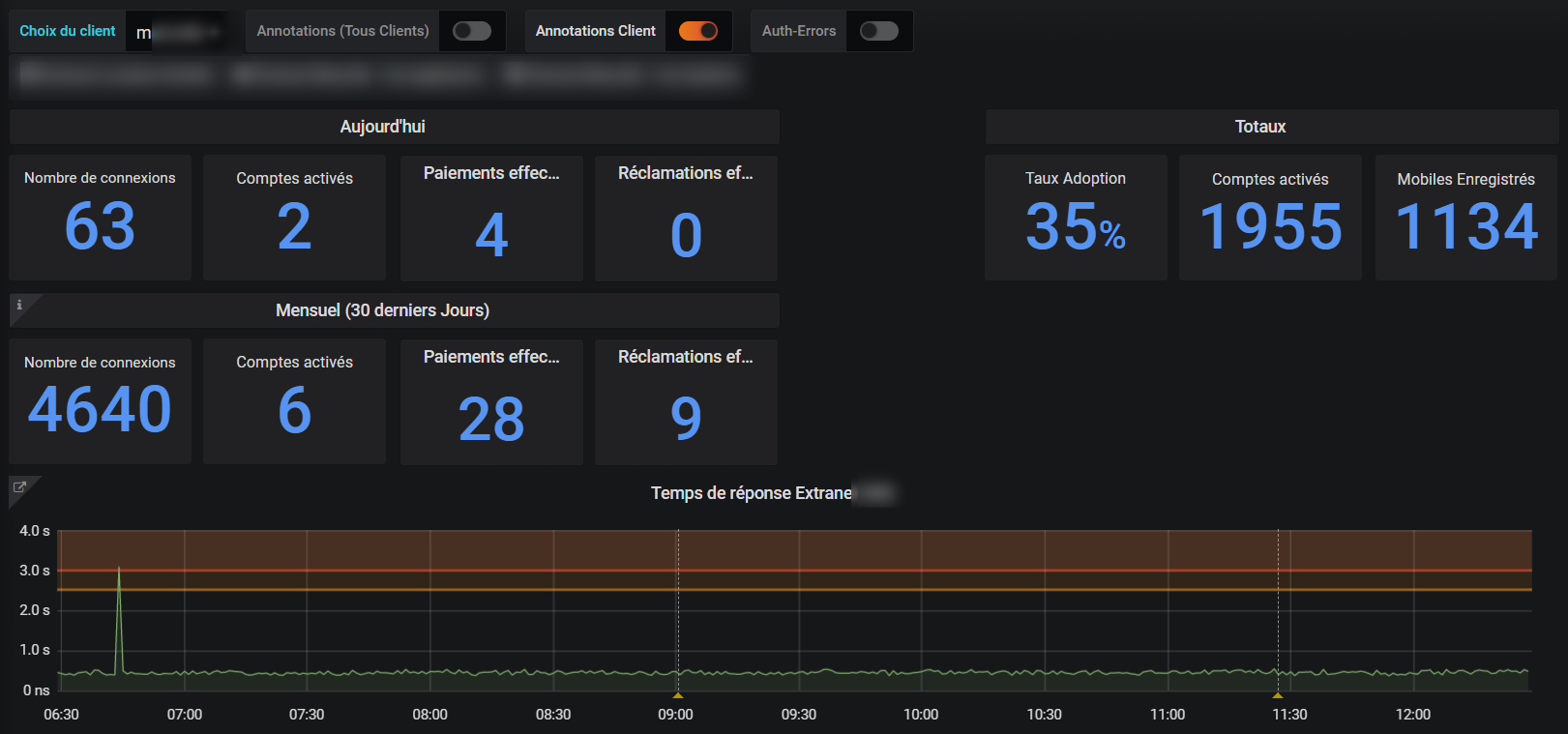
Task: Click the 10:00 x-axis time label
Action: click(921, 715)
